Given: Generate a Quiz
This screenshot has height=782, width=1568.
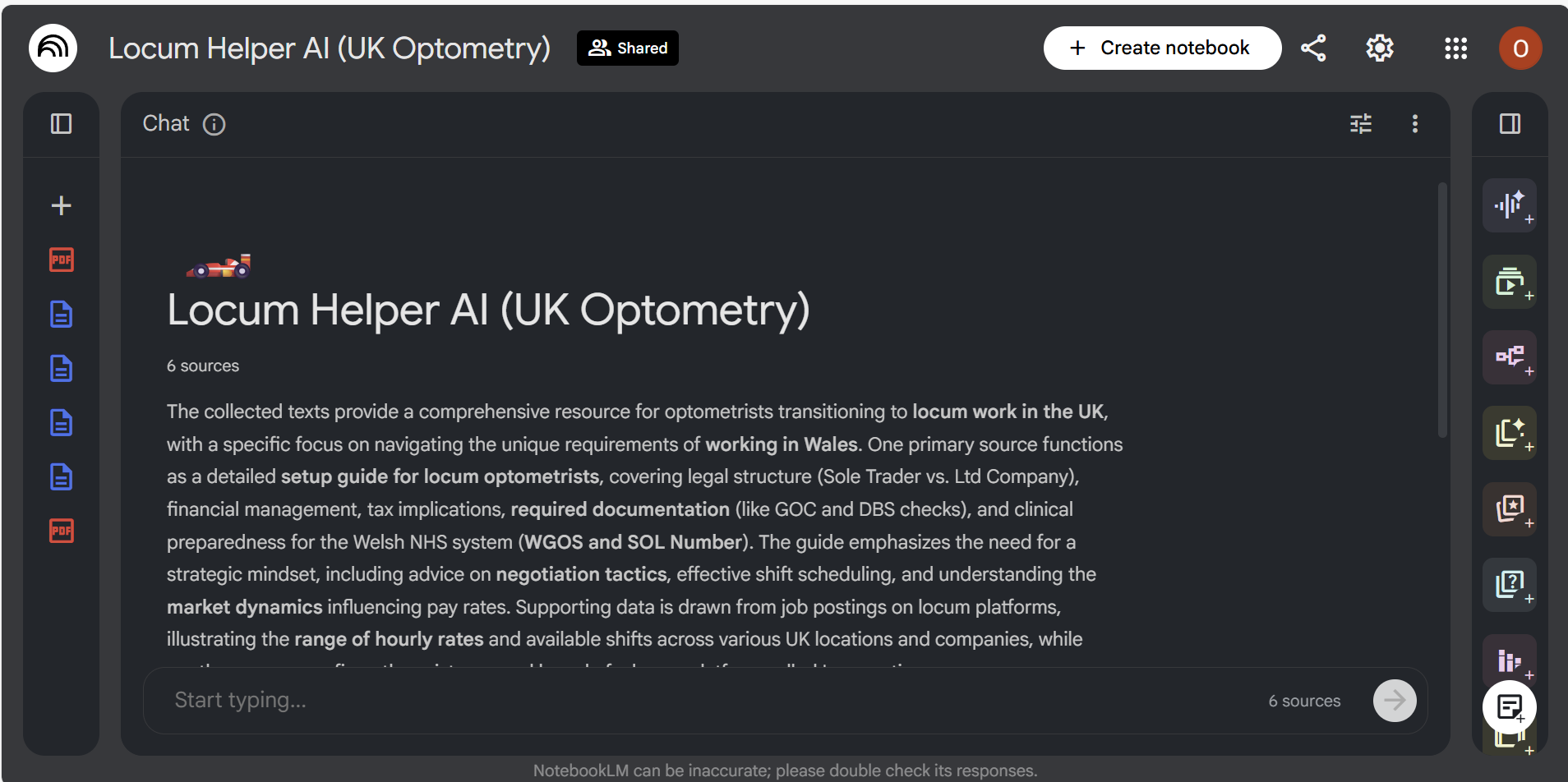Looking at the screenshot, I should pos(1510,585).
